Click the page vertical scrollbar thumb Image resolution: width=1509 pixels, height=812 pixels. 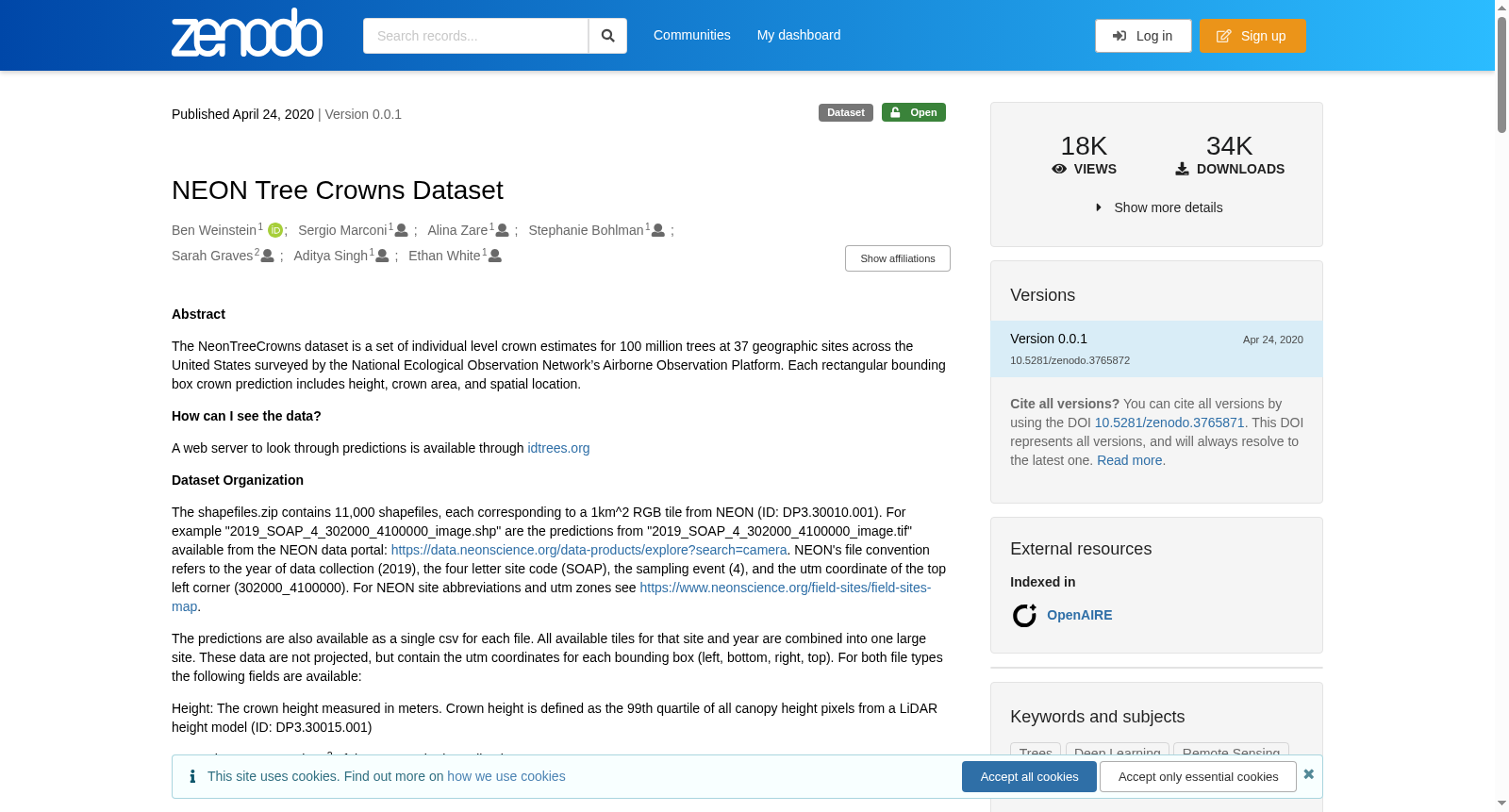pos(1501,74)
